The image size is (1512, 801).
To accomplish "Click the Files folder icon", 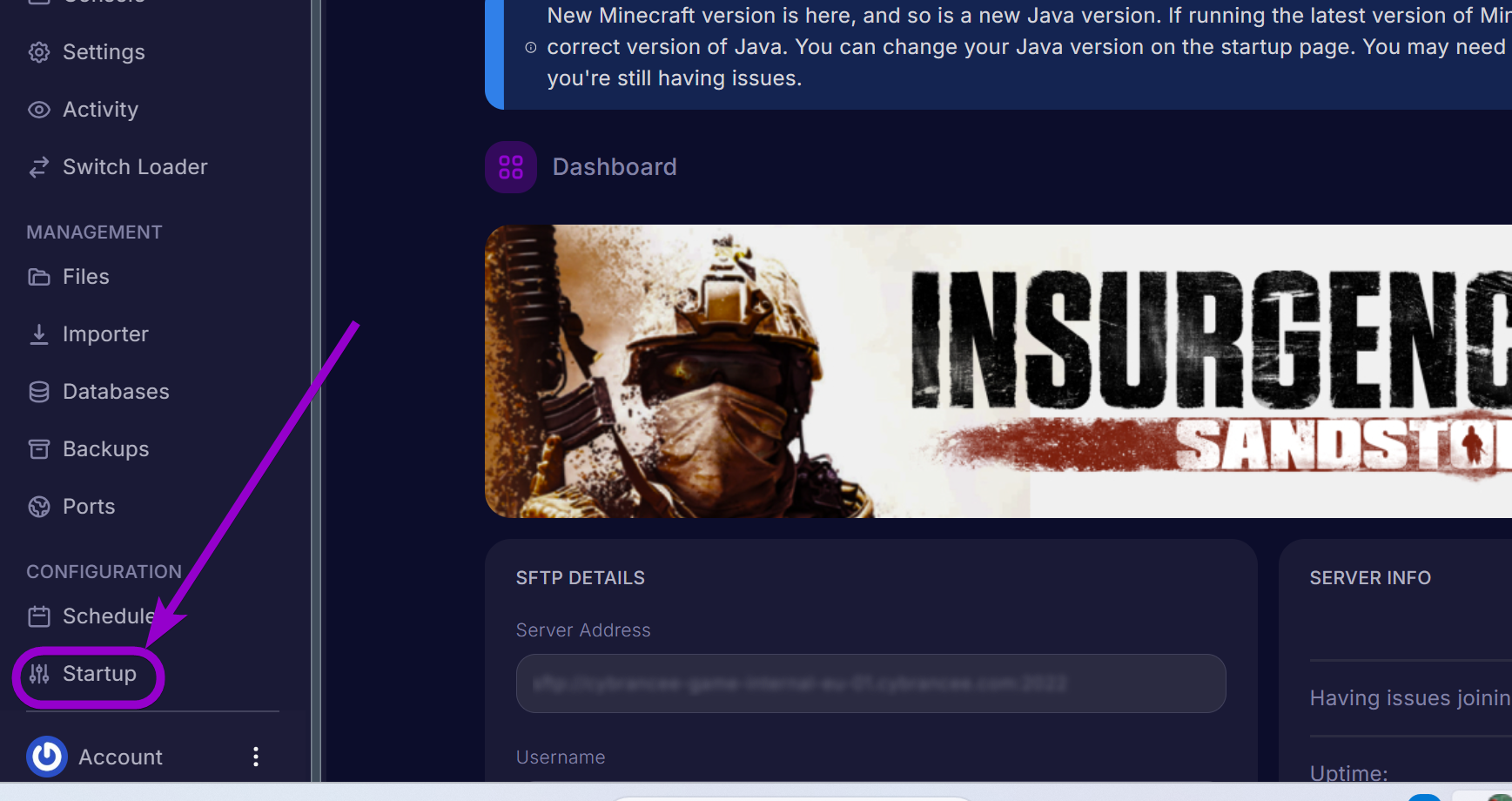I will tap(39, 277).
